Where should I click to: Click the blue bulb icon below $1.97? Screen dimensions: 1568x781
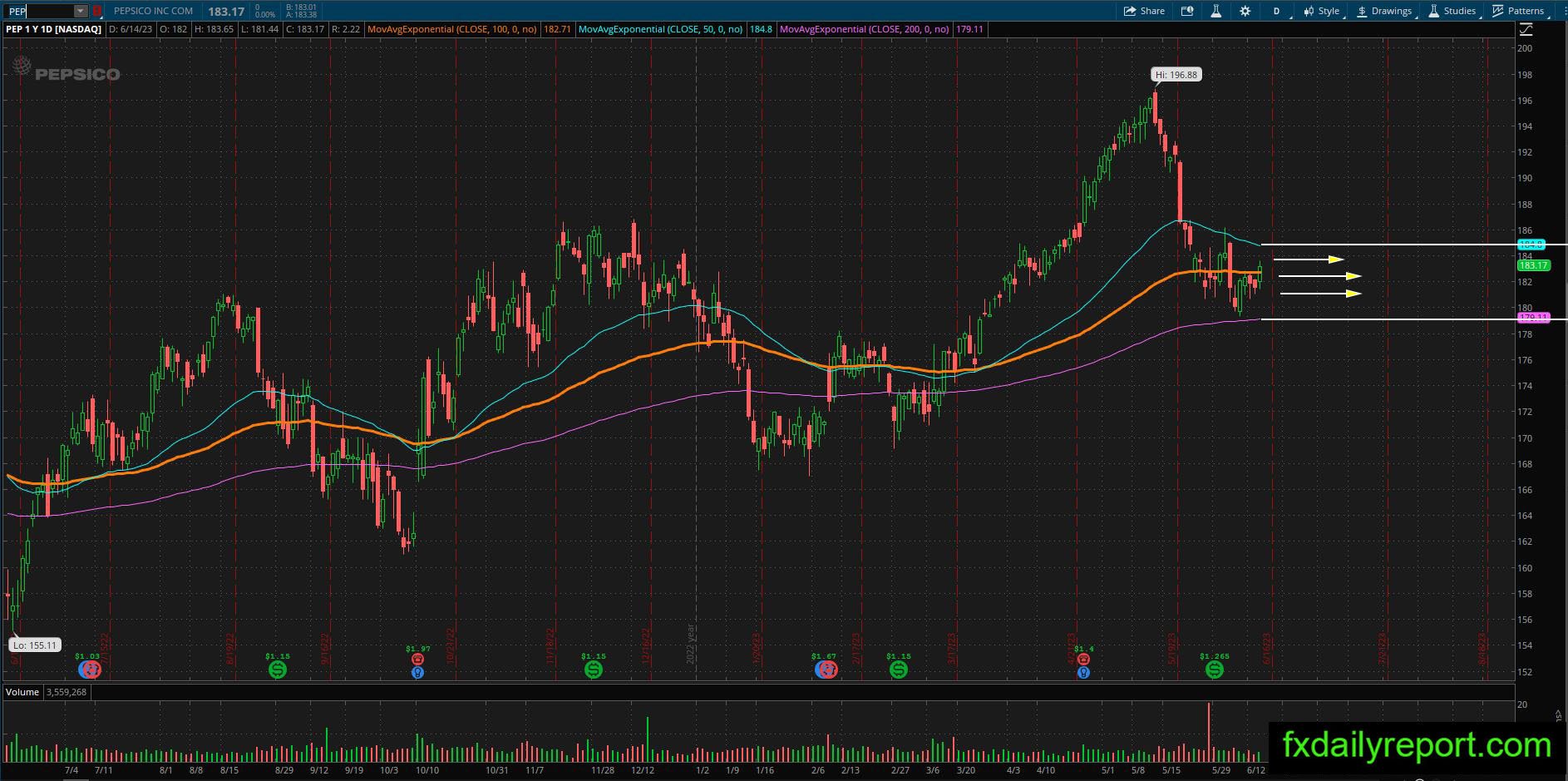418,671
